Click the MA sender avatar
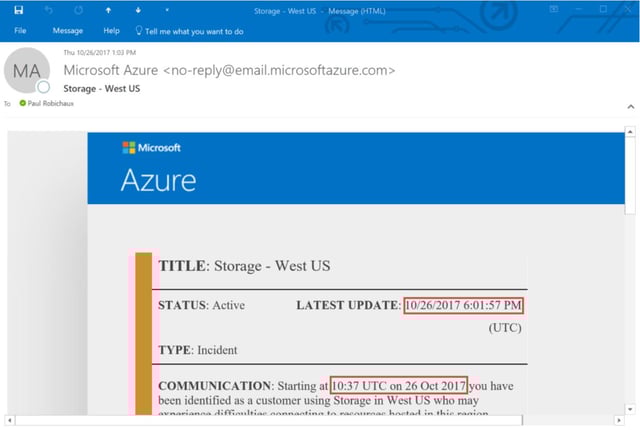This screenshot has height=430, width=640. (27, 70)
